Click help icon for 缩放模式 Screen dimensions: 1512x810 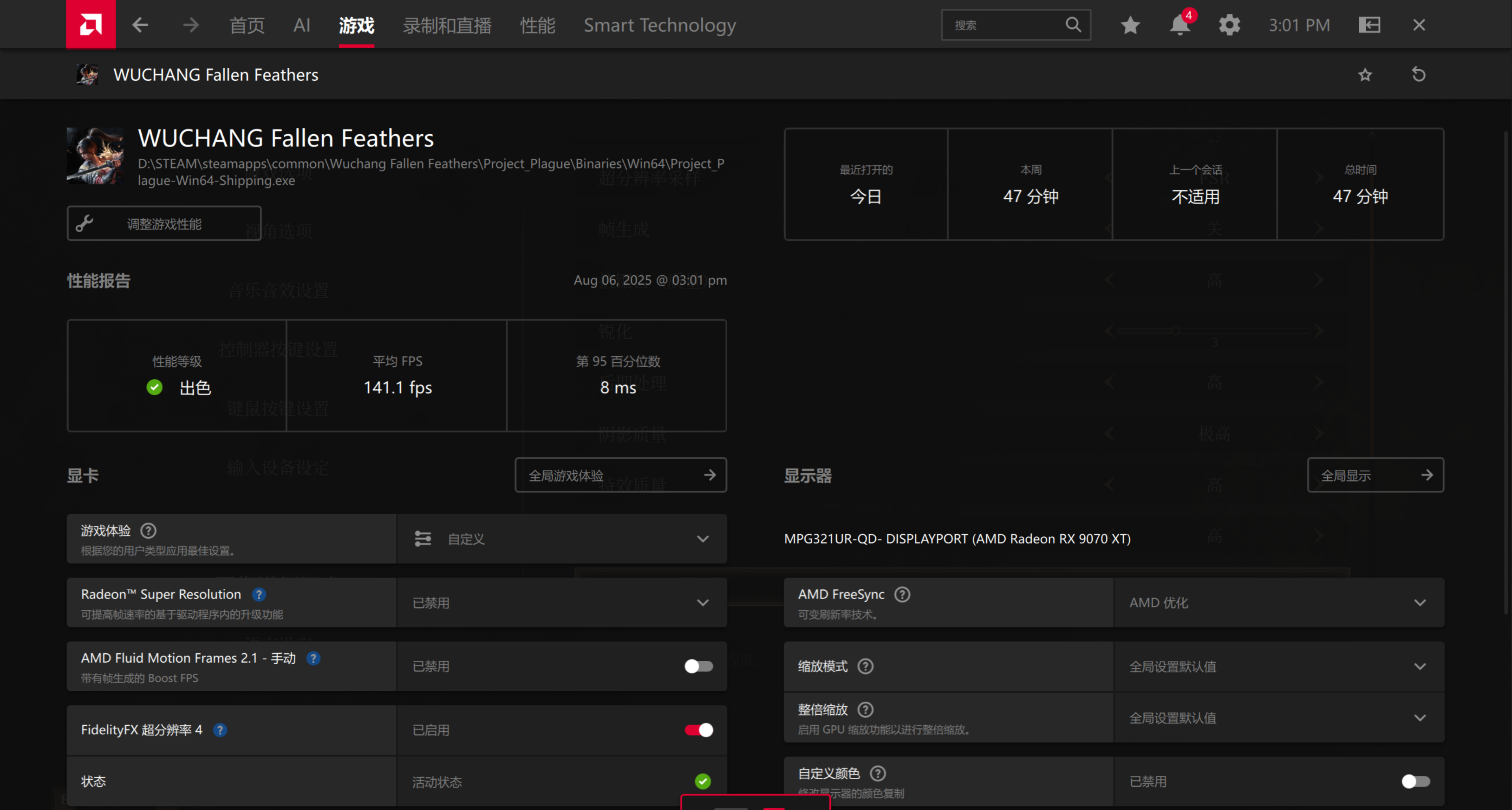tap(865, 666)
